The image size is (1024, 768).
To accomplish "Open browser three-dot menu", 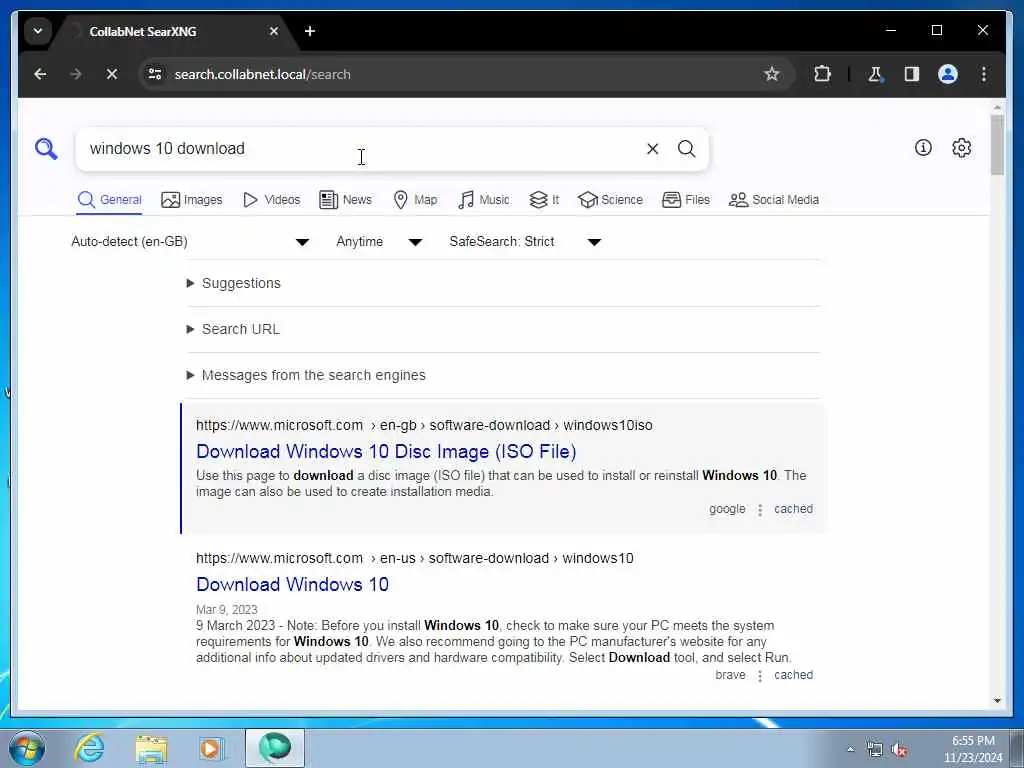I will [984, 74].
